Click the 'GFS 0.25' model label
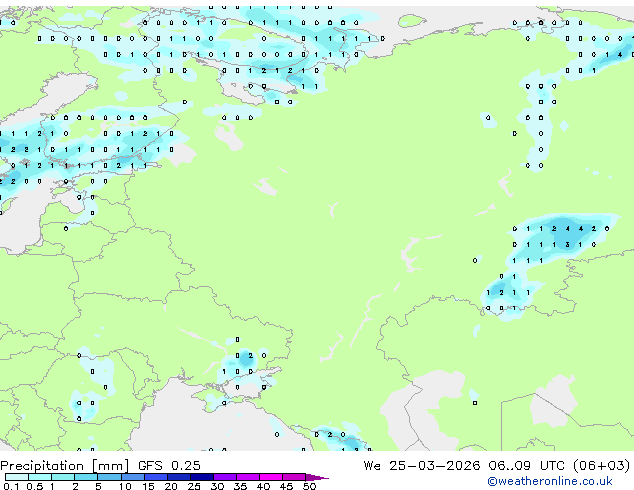 (169, 466)
